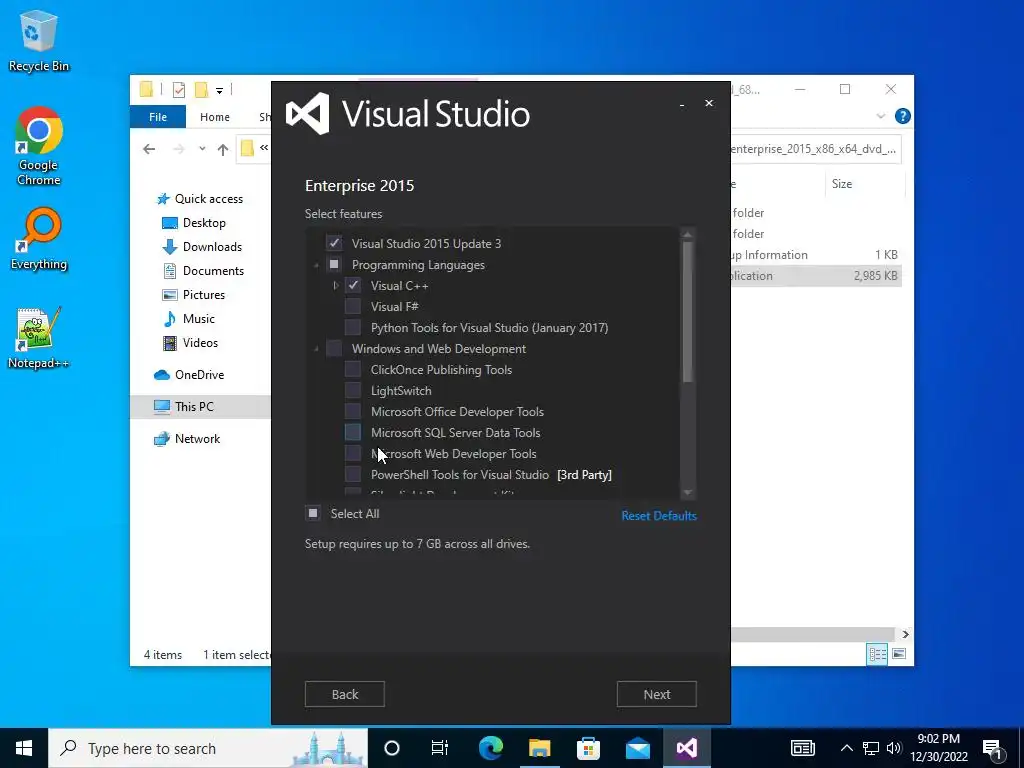Check Microsoft Web Developer Tools
1024x768 pixels.
click(353, 453)
